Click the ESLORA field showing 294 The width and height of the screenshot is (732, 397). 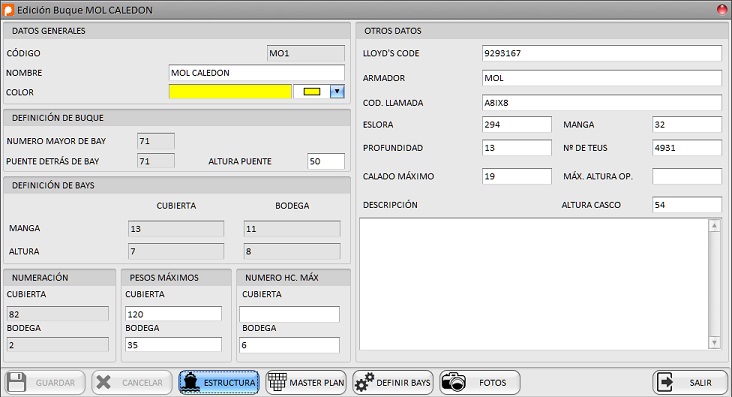pyautogui.click(x=517, y=125)
